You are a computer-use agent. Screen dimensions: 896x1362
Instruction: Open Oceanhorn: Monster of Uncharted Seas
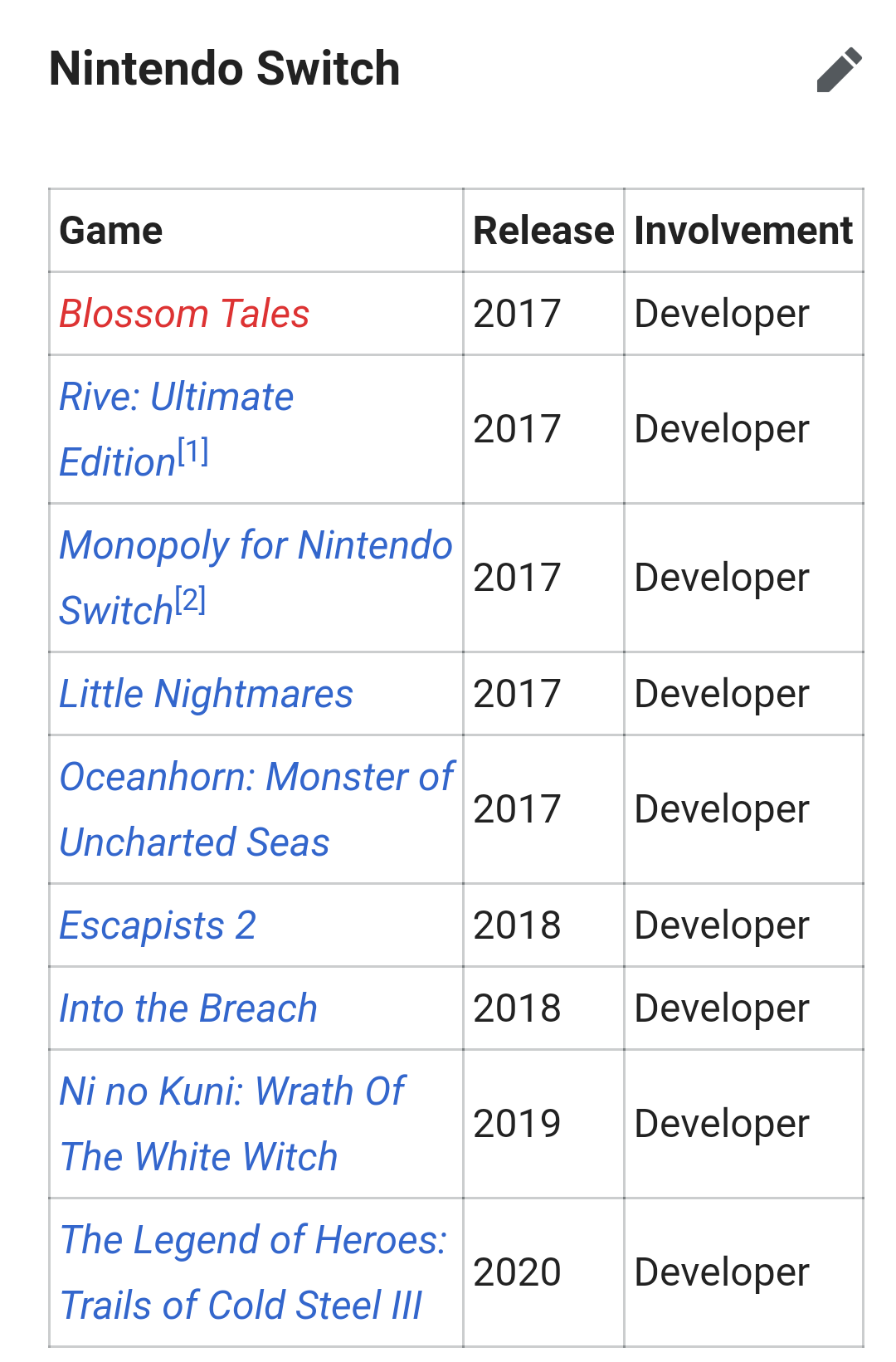pos(256,809)
